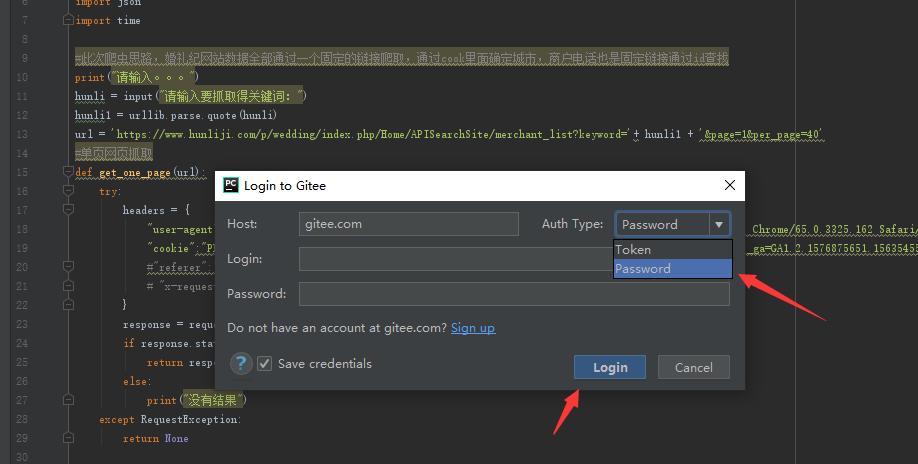This screenshot has width=918, height=464.
Task: Click line number 30 in the gutter
Action: 22,457
